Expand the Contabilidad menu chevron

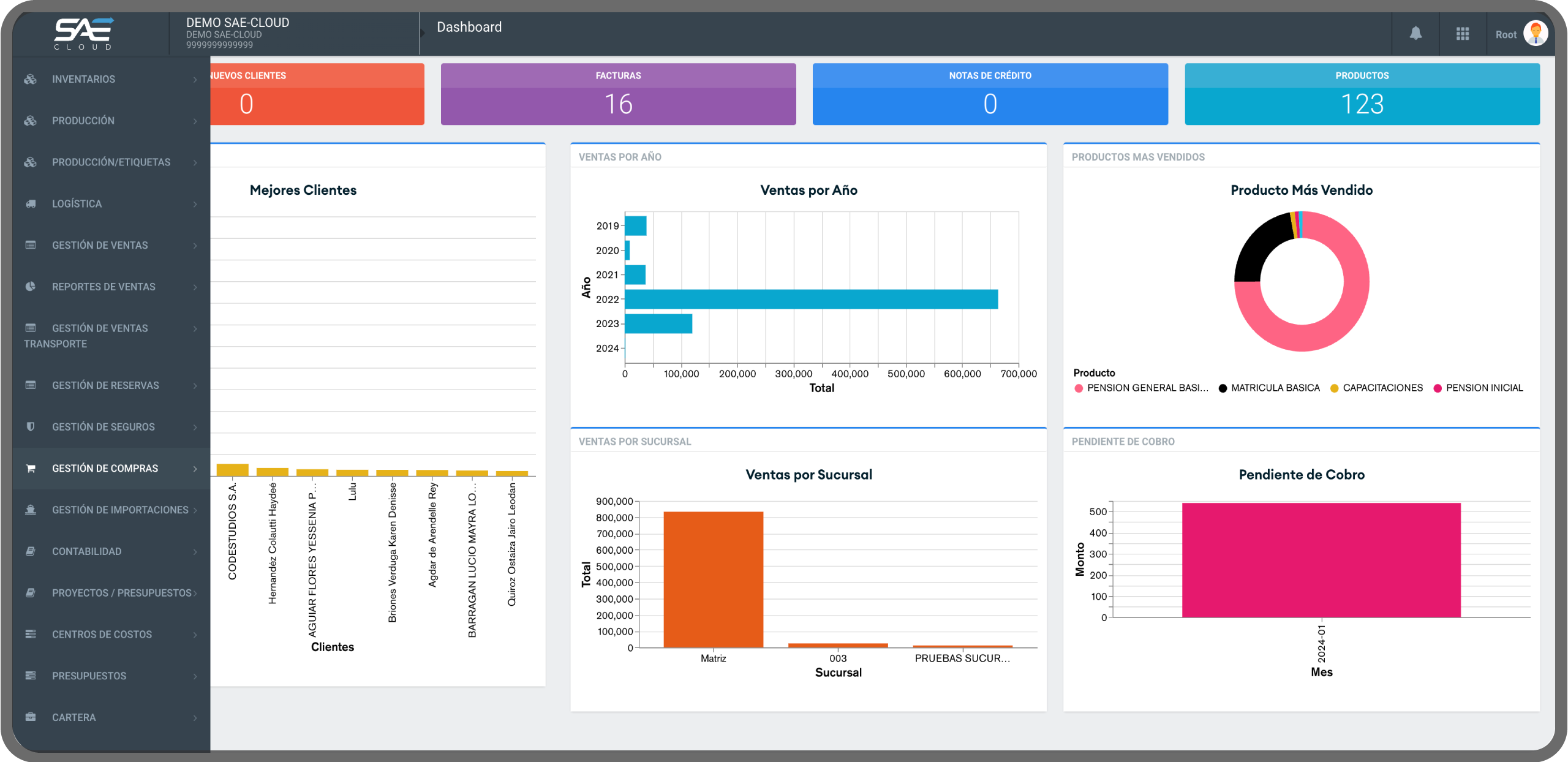pyautogui.click(x=195, y=552)
